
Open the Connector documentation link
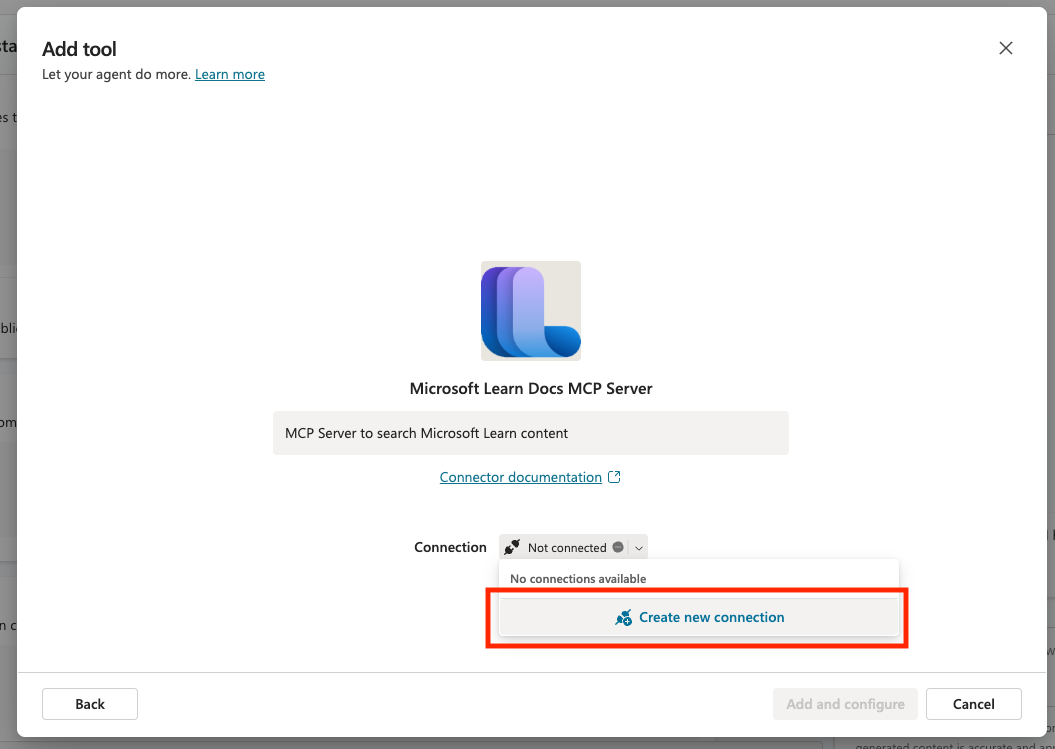pos(521,477)
